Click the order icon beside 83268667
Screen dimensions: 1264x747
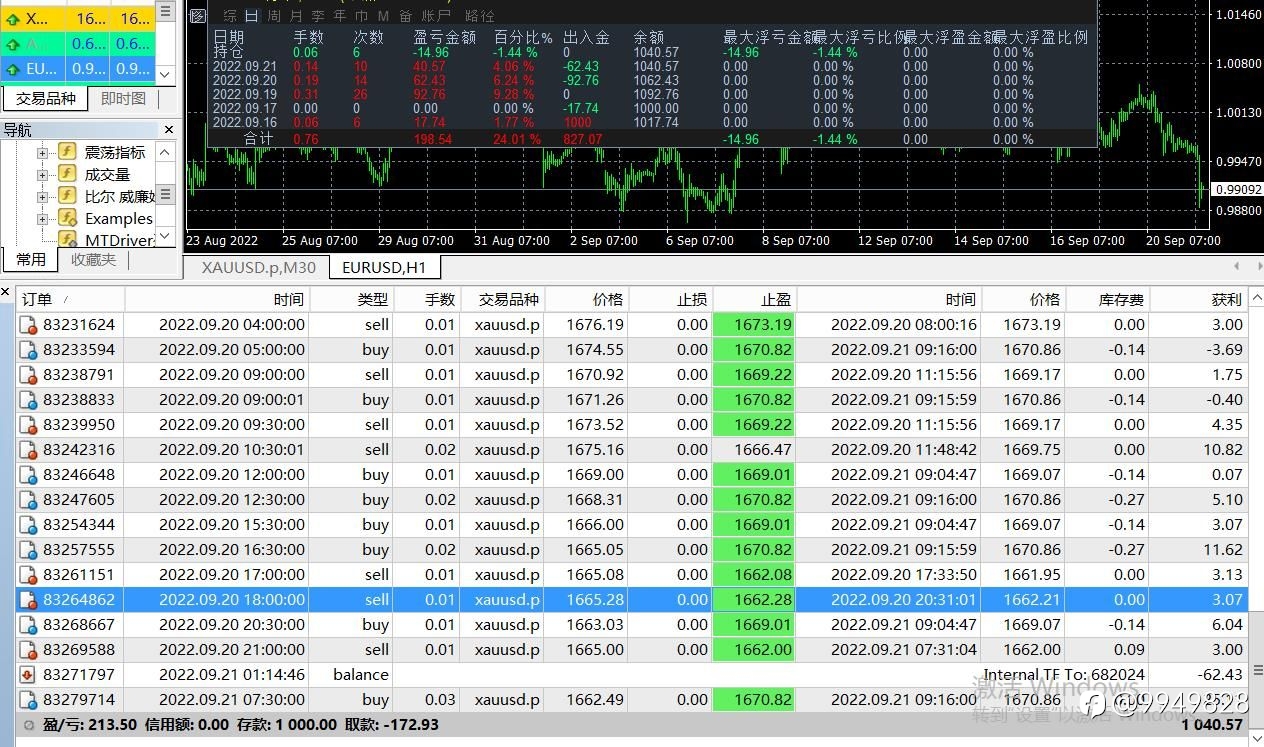(x=29, y=625)
